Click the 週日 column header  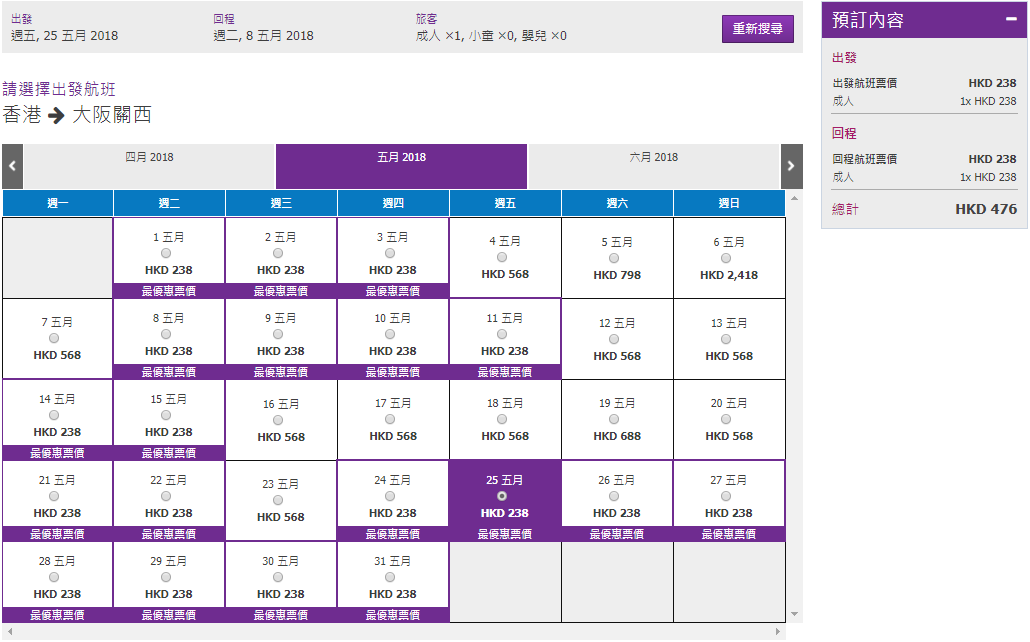729,203
